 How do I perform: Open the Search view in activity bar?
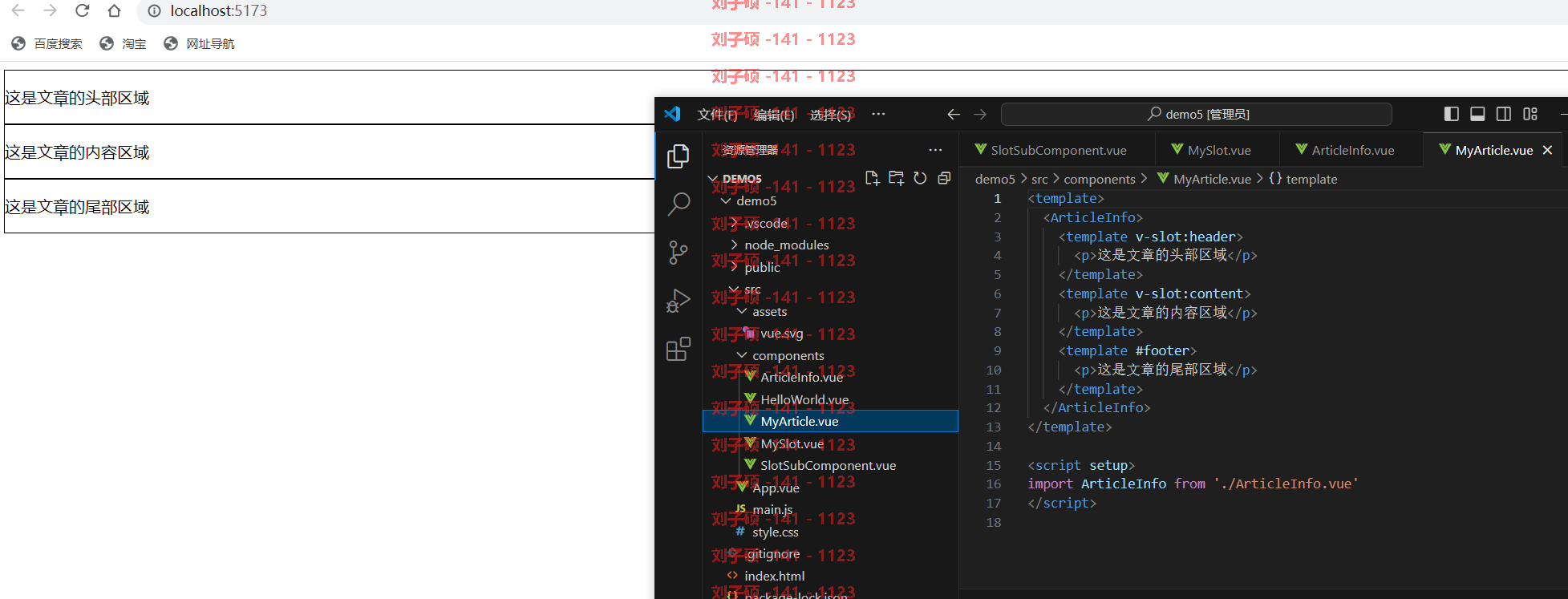(679, 204)
